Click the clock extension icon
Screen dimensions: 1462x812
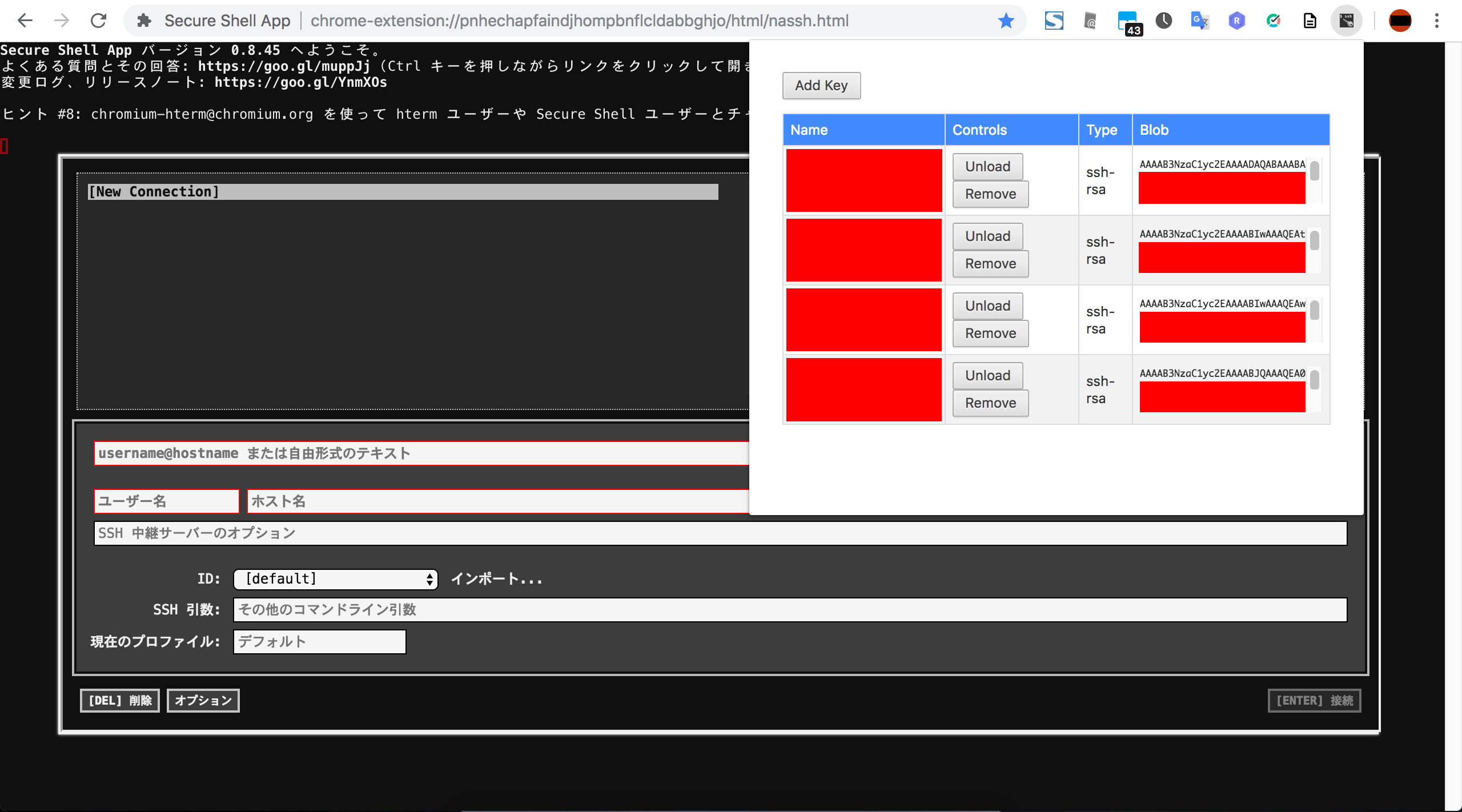click(x=1164, y=21)
